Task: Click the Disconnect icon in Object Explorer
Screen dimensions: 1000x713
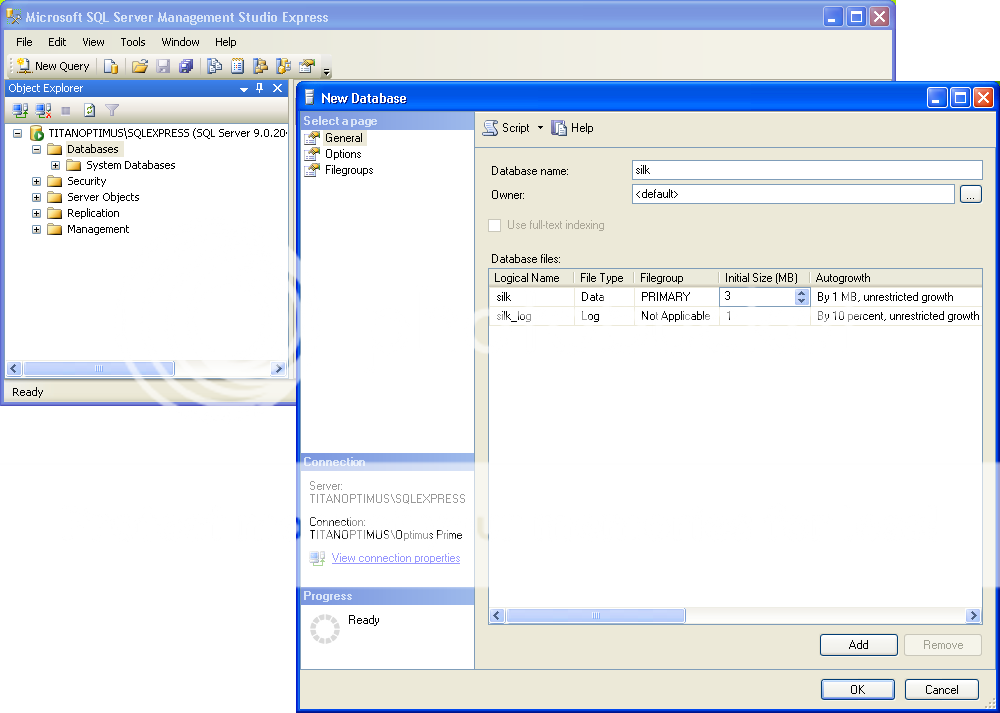Action: 43,110
